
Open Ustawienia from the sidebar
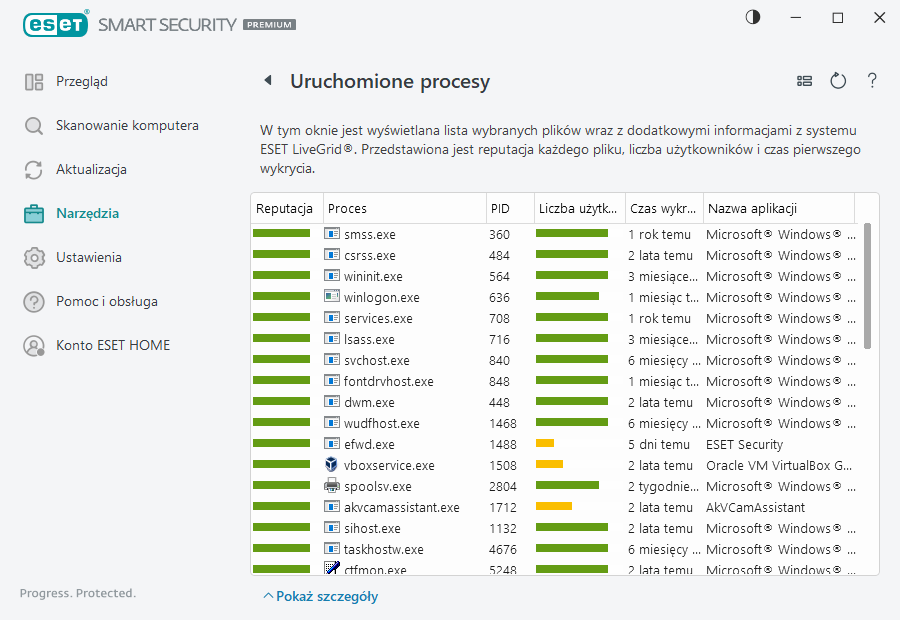point(89,257)
